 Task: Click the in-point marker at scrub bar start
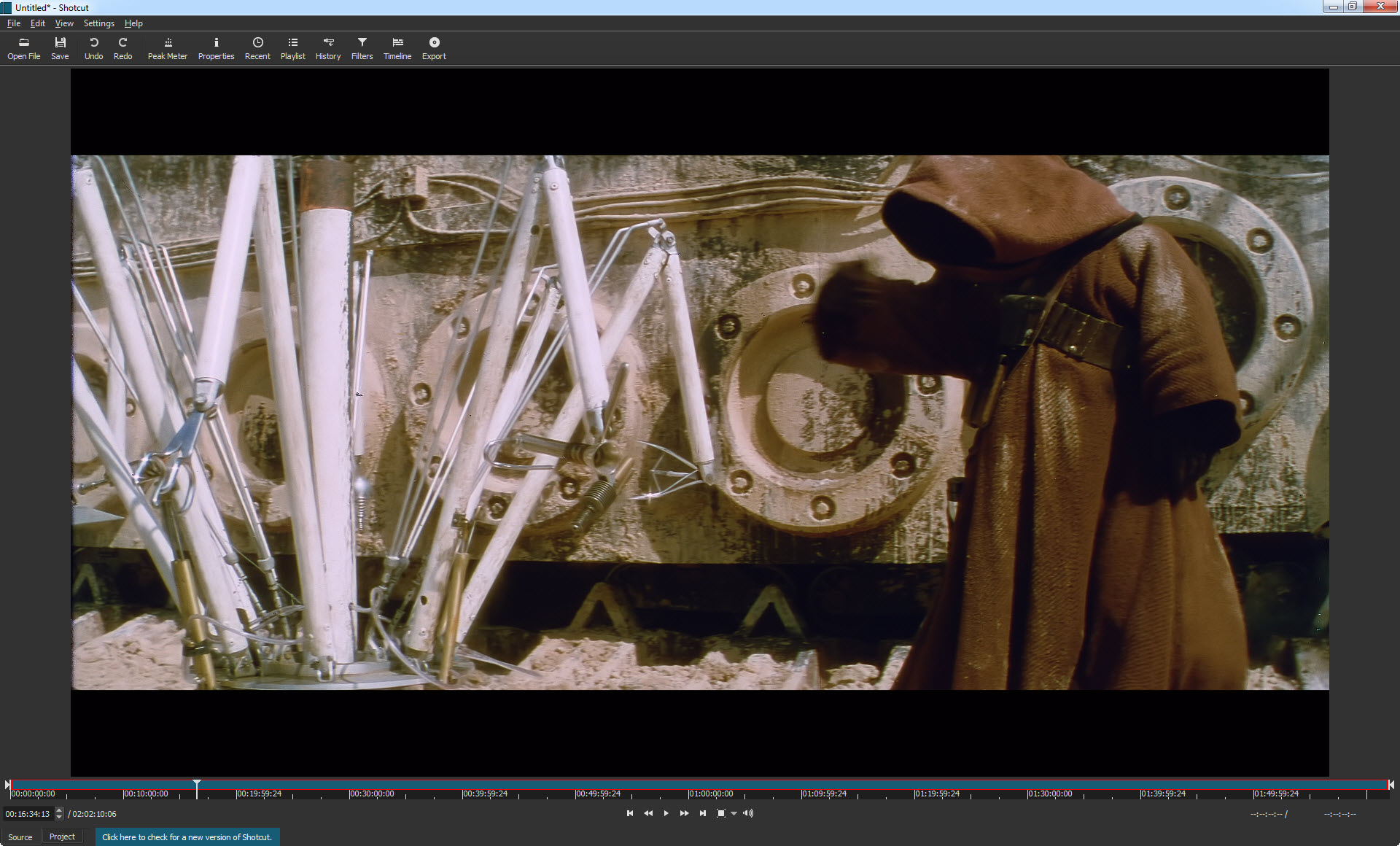pyautogui.click(x=8, y=785)
